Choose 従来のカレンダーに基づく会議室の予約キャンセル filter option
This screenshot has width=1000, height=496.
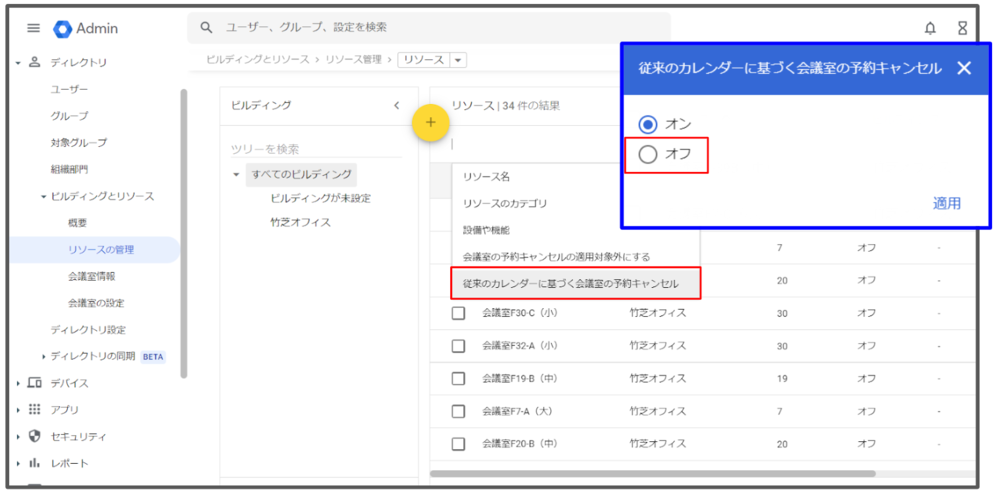[572, 284]
